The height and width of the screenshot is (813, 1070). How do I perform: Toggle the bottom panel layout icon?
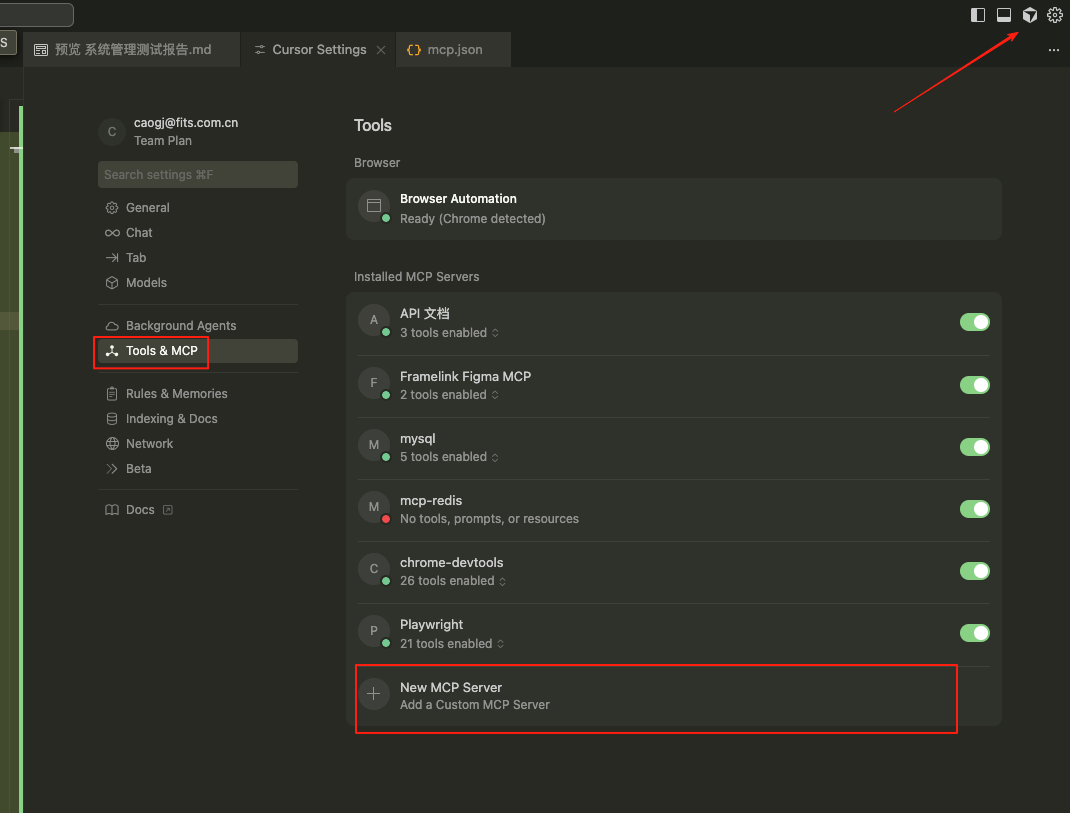click(x=1003, y=15)
